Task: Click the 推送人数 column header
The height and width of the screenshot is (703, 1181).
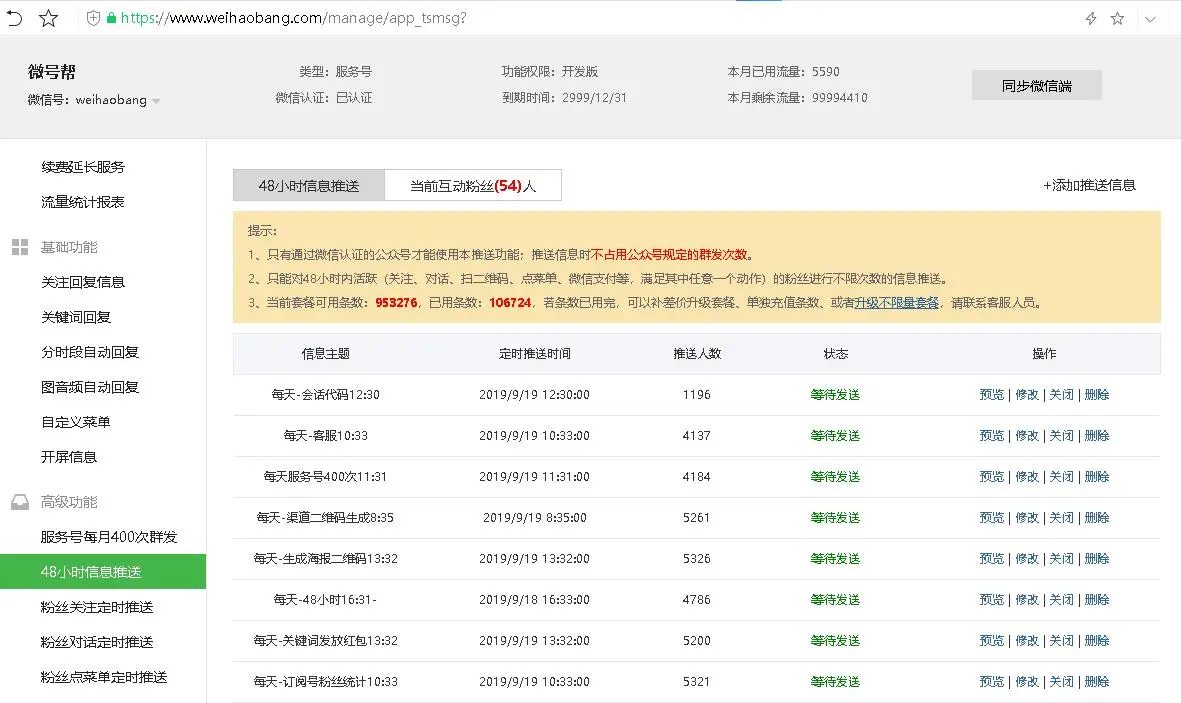Action: click(697, 353)
